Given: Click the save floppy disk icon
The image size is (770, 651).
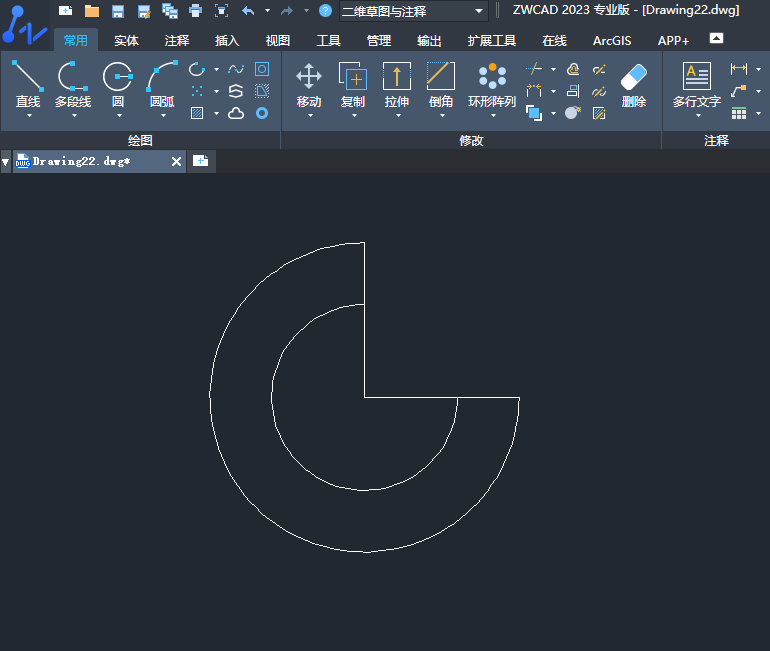Looking at the screenshot, I should pyautogui.click(x=118, y=11).
